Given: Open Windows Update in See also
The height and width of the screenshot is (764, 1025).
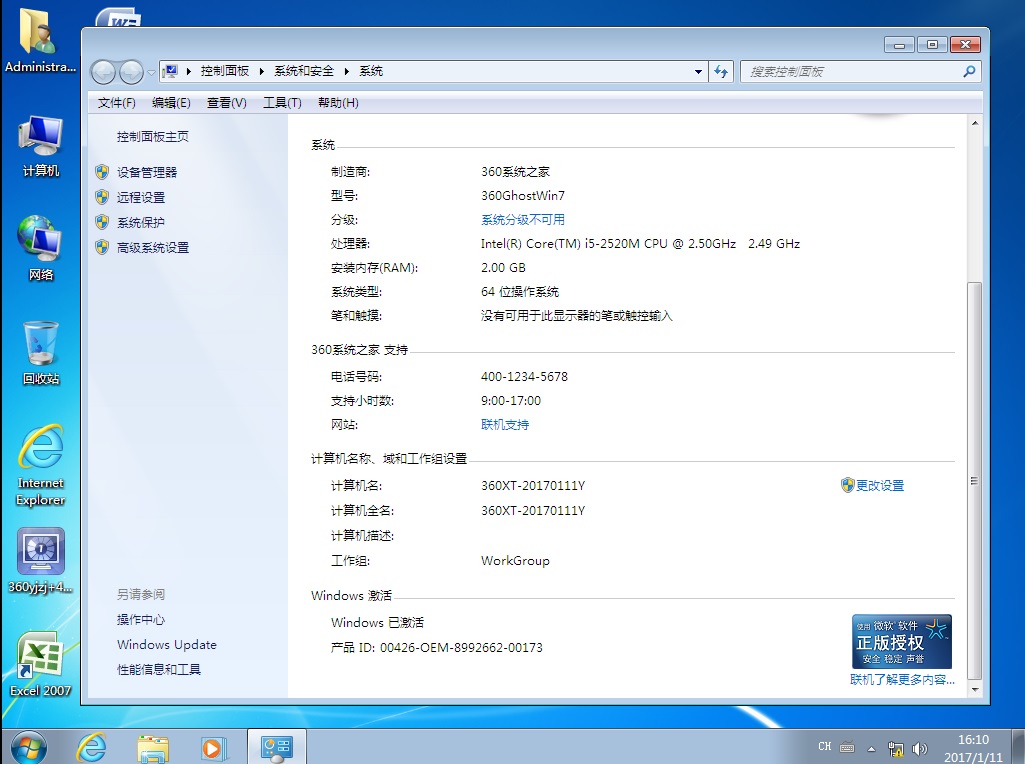Looking at the screenshot, I should 166,645.
